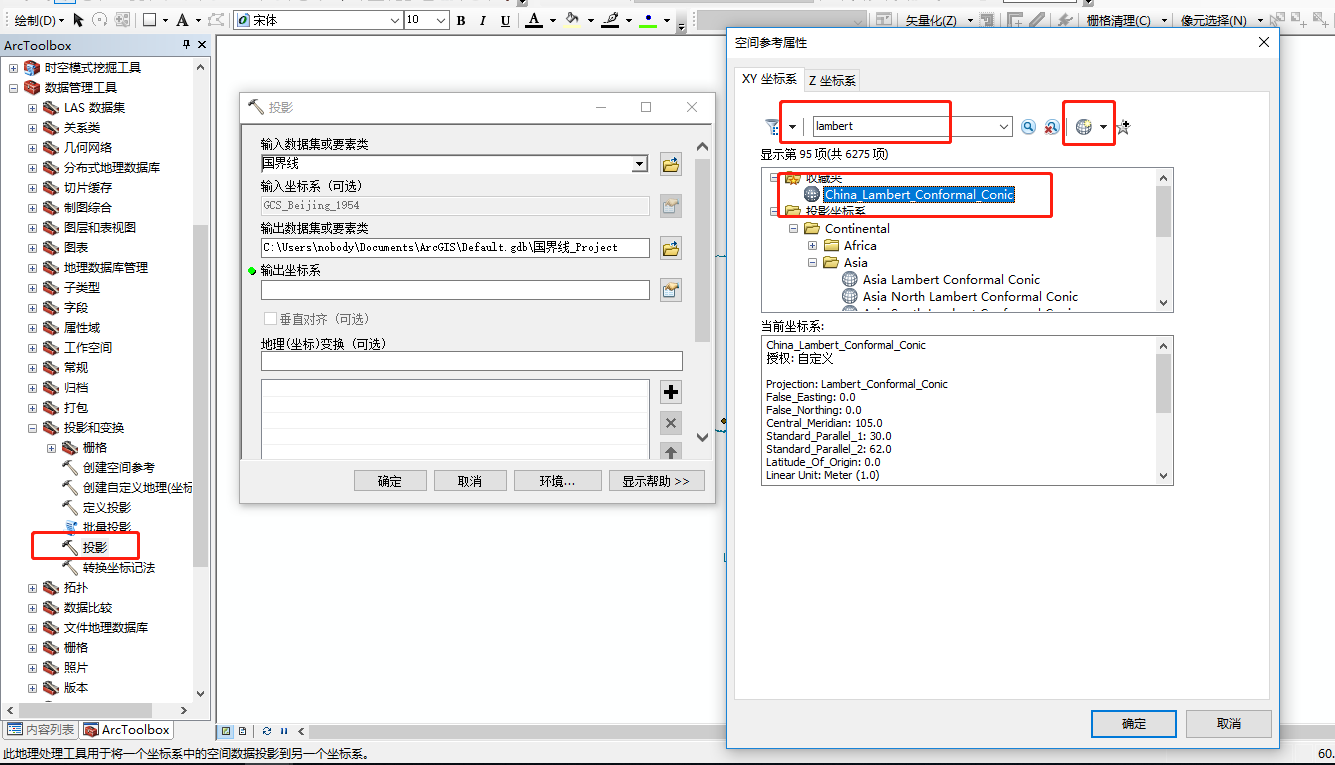The image size is (1335, 765).
Task: Click the fill color bucket swatch
Action: tap(572, 21)
